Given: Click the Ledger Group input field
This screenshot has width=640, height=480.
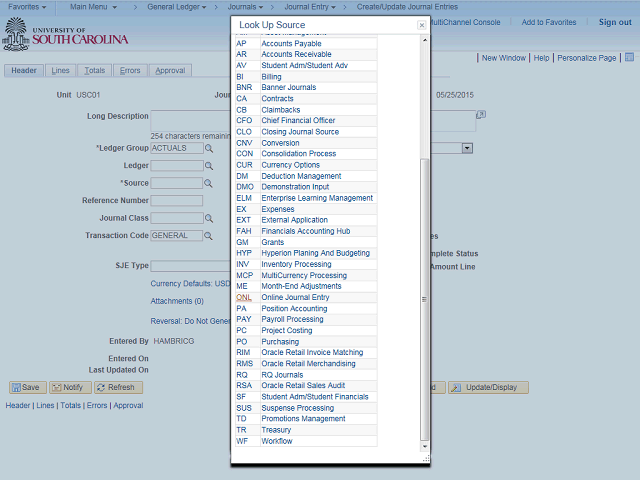Looking at the screenshot, I should click(x=177, y=148).
